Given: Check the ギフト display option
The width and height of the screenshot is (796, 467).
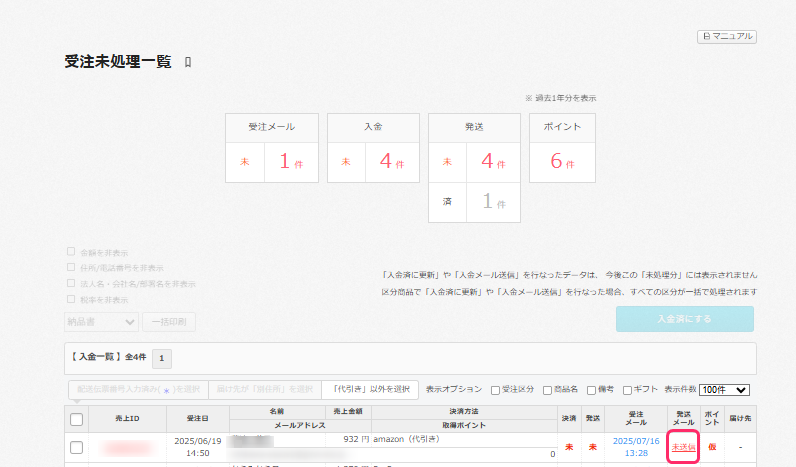Looking at the screenshot, I should (628, 390).
